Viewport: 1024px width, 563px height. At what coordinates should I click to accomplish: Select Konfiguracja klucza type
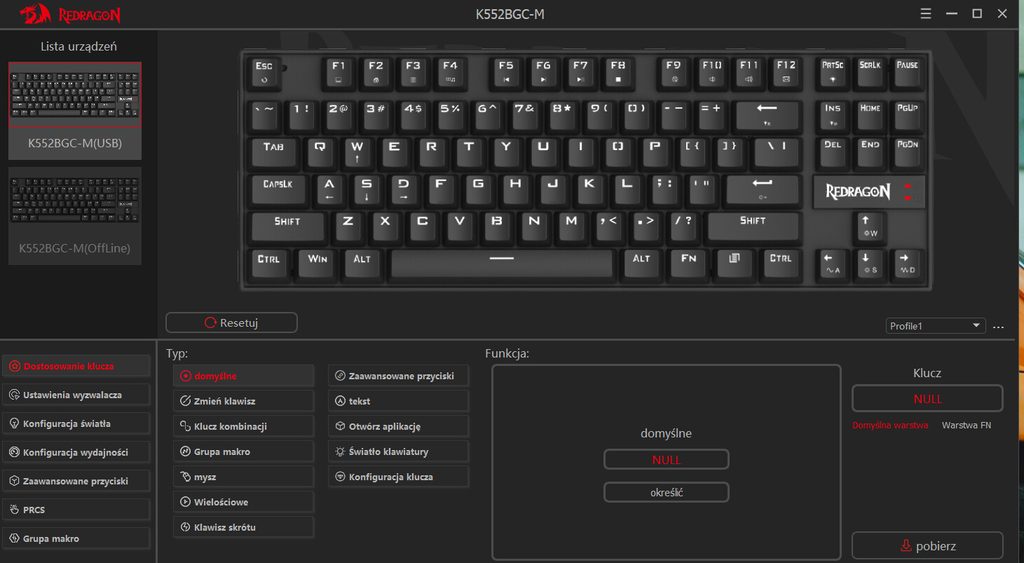[x=398, y=477]
